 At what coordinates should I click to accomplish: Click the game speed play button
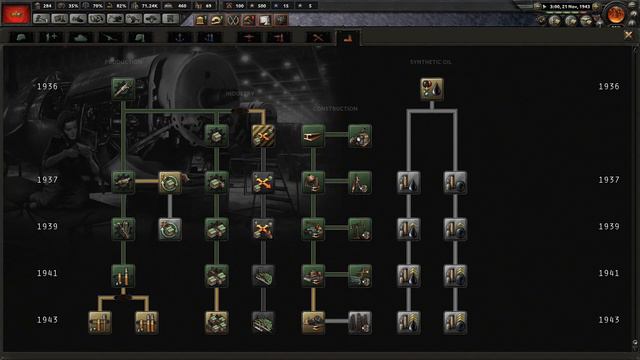click(x=544, y=7)
